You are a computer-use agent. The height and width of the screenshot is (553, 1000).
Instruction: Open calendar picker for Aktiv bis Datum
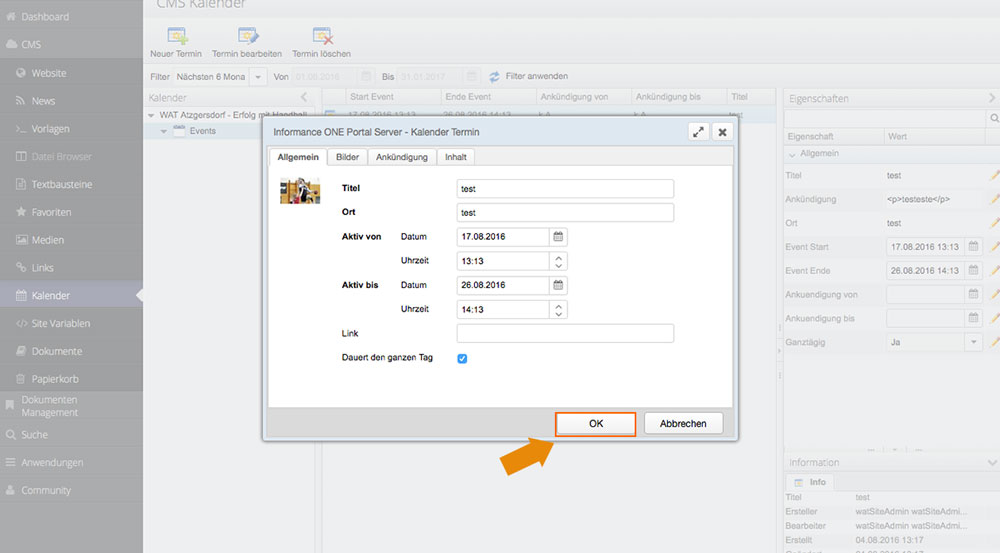(x=559, y=285)
